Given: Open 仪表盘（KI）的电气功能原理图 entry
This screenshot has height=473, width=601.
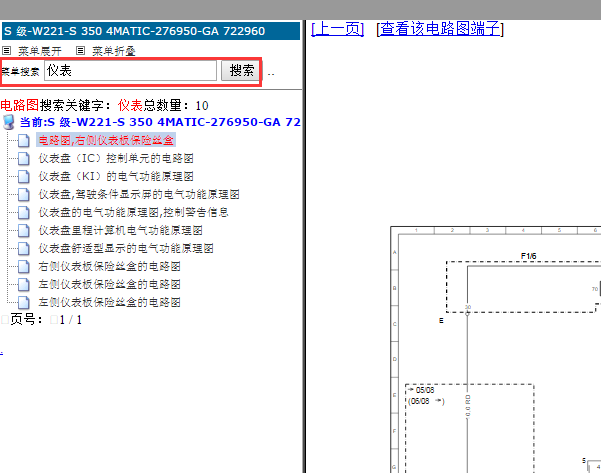Looking at the screenshot, I should [x=116, y=176].
